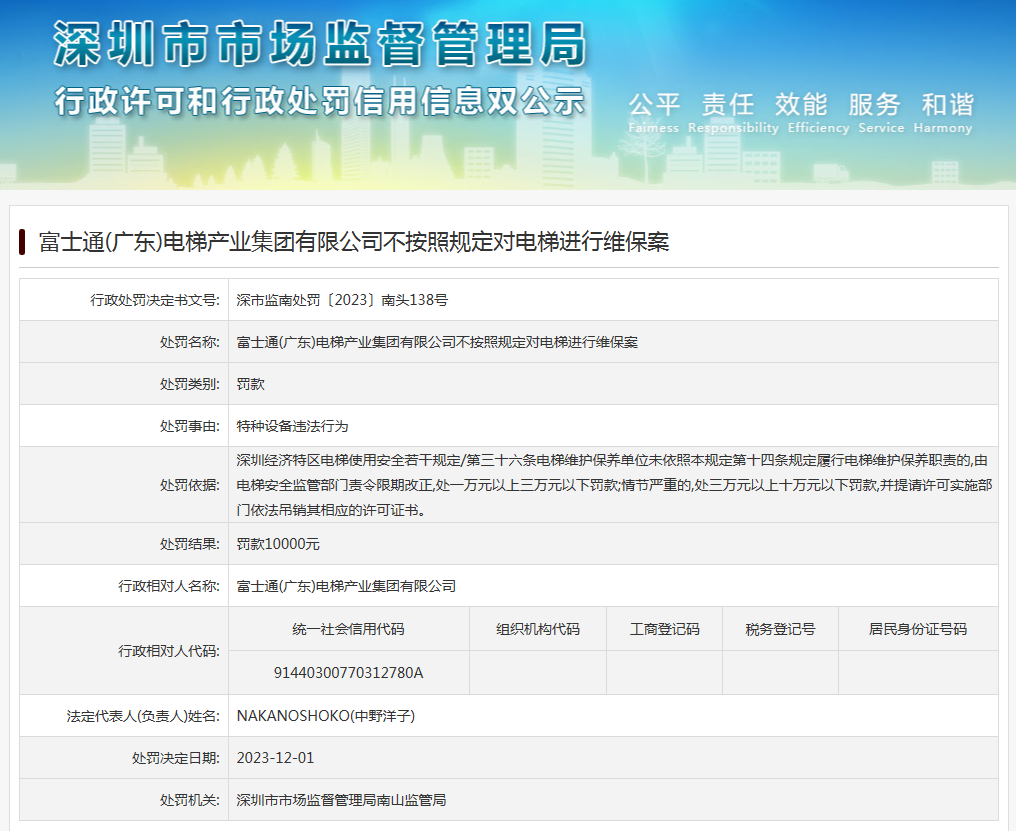
Task: Click the 法定代表人(负责人)姓名 label
Action: (x=143, y=716)
